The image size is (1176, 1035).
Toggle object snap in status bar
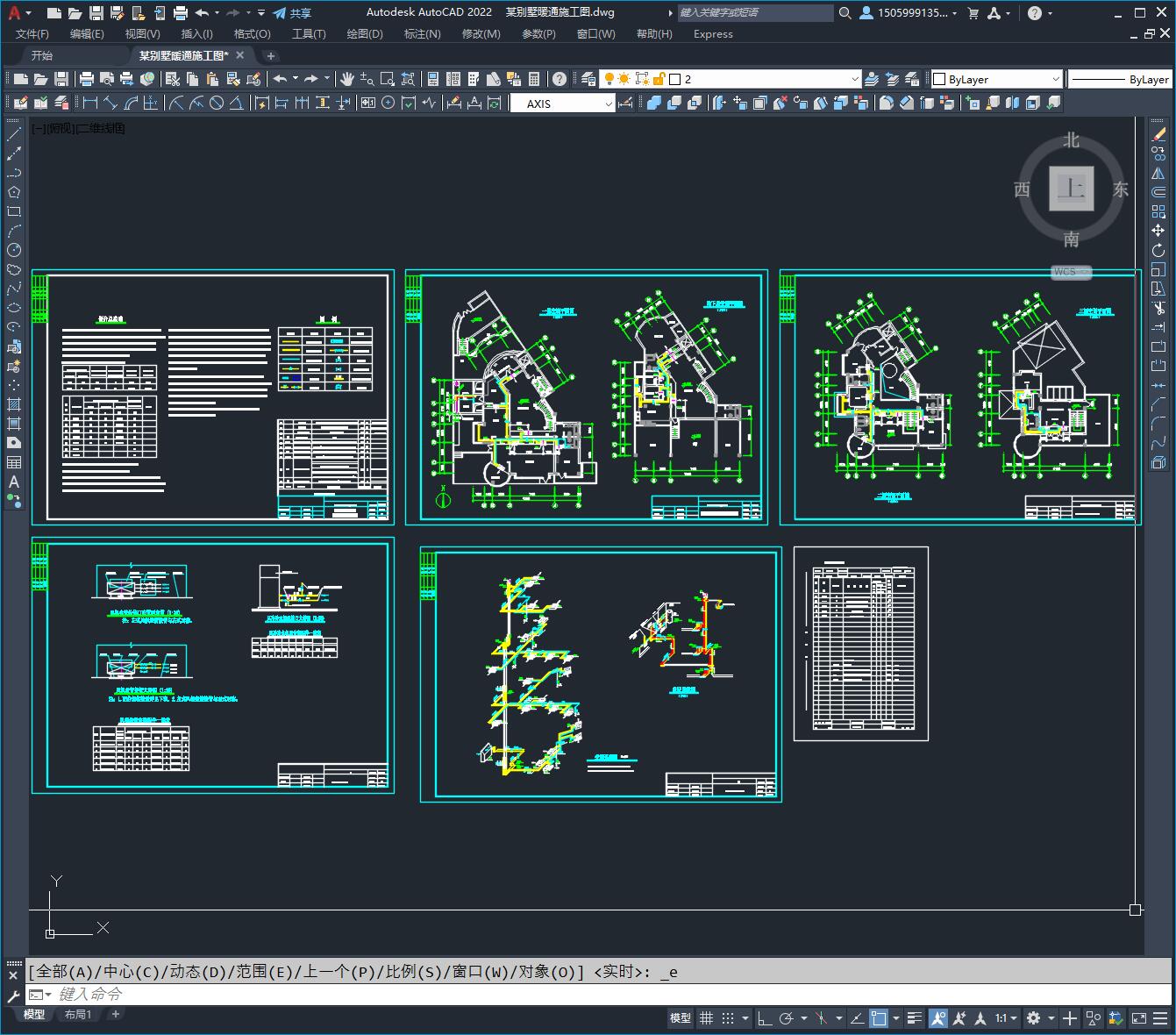(879, 1018)
